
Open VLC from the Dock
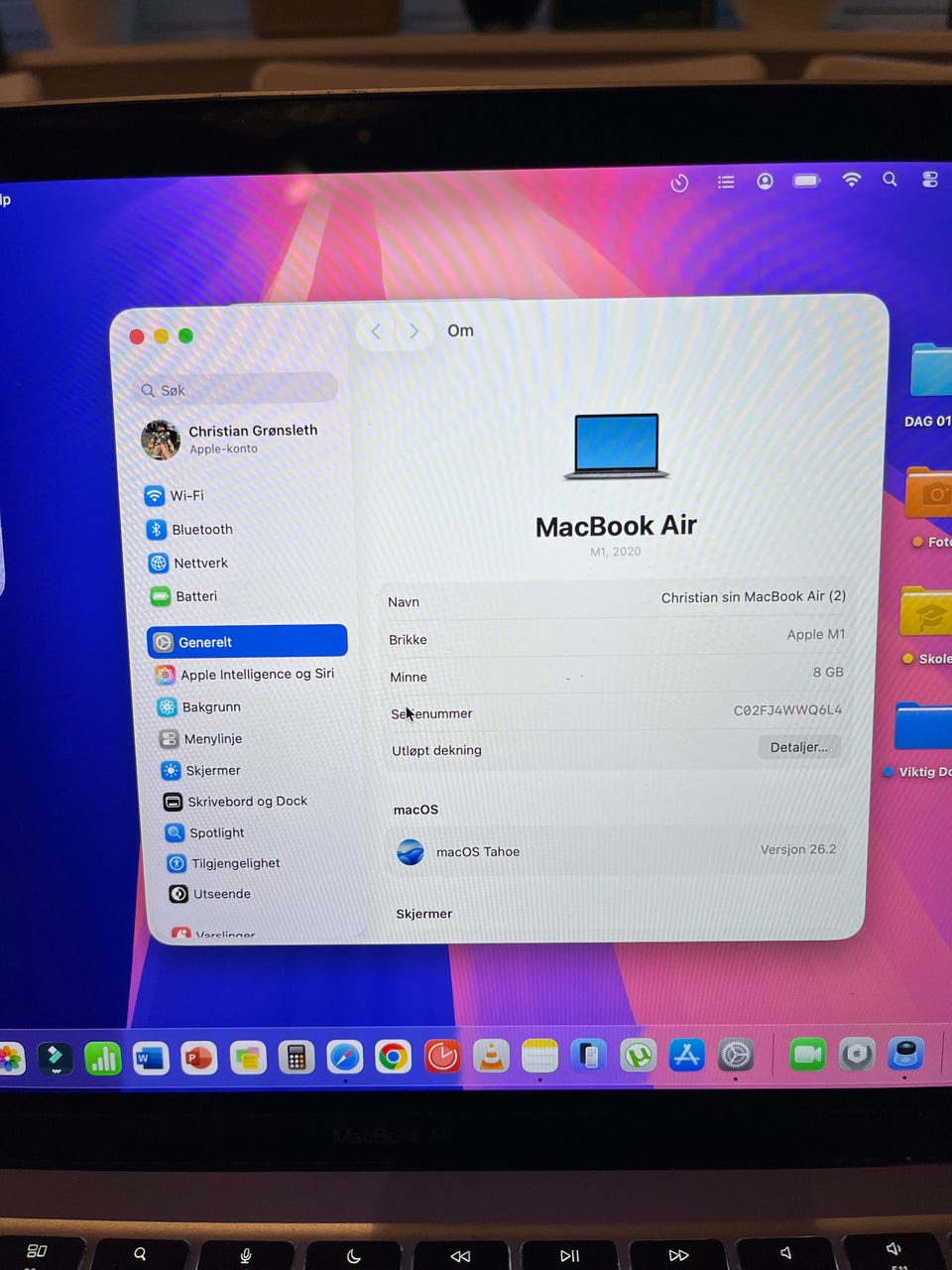click(491, 1056)
